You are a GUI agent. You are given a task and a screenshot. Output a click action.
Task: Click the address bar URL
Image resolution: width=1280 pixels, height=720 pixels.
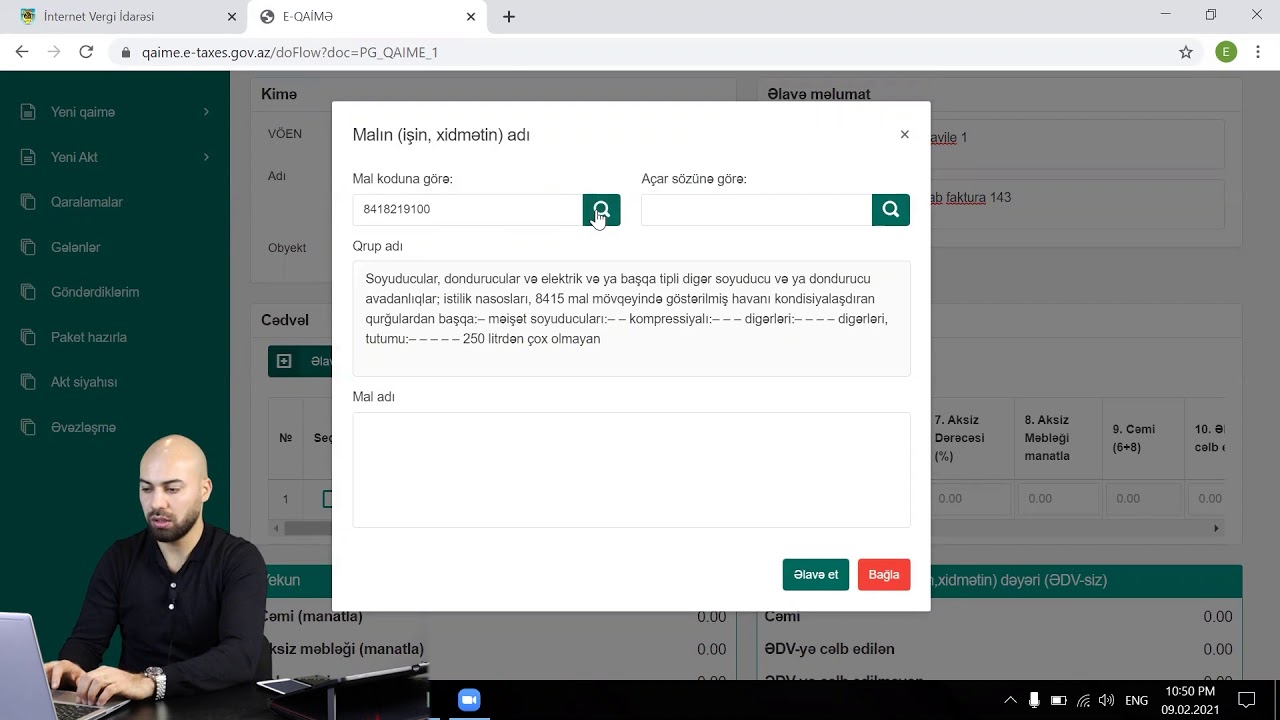point(290,52)
